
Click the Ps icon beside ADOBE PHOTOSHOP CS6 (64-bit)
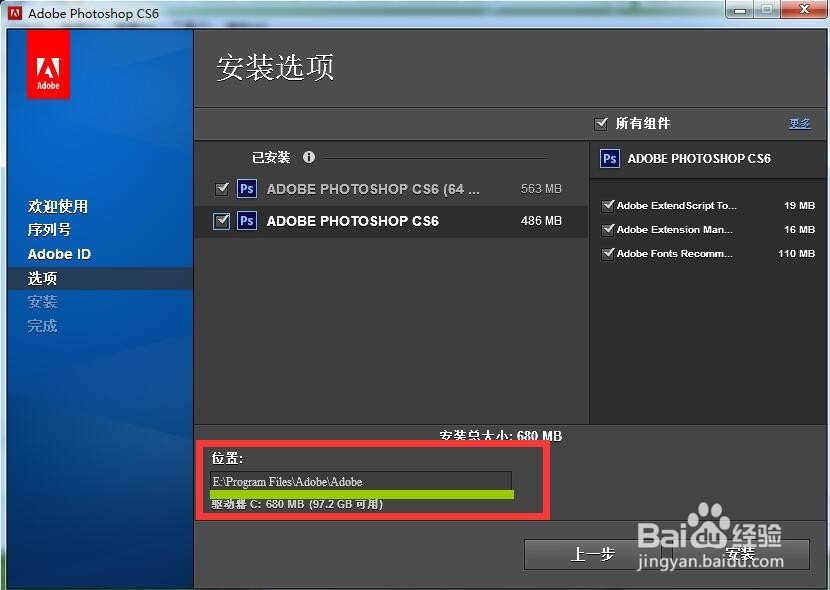click(x=246, y=188)
